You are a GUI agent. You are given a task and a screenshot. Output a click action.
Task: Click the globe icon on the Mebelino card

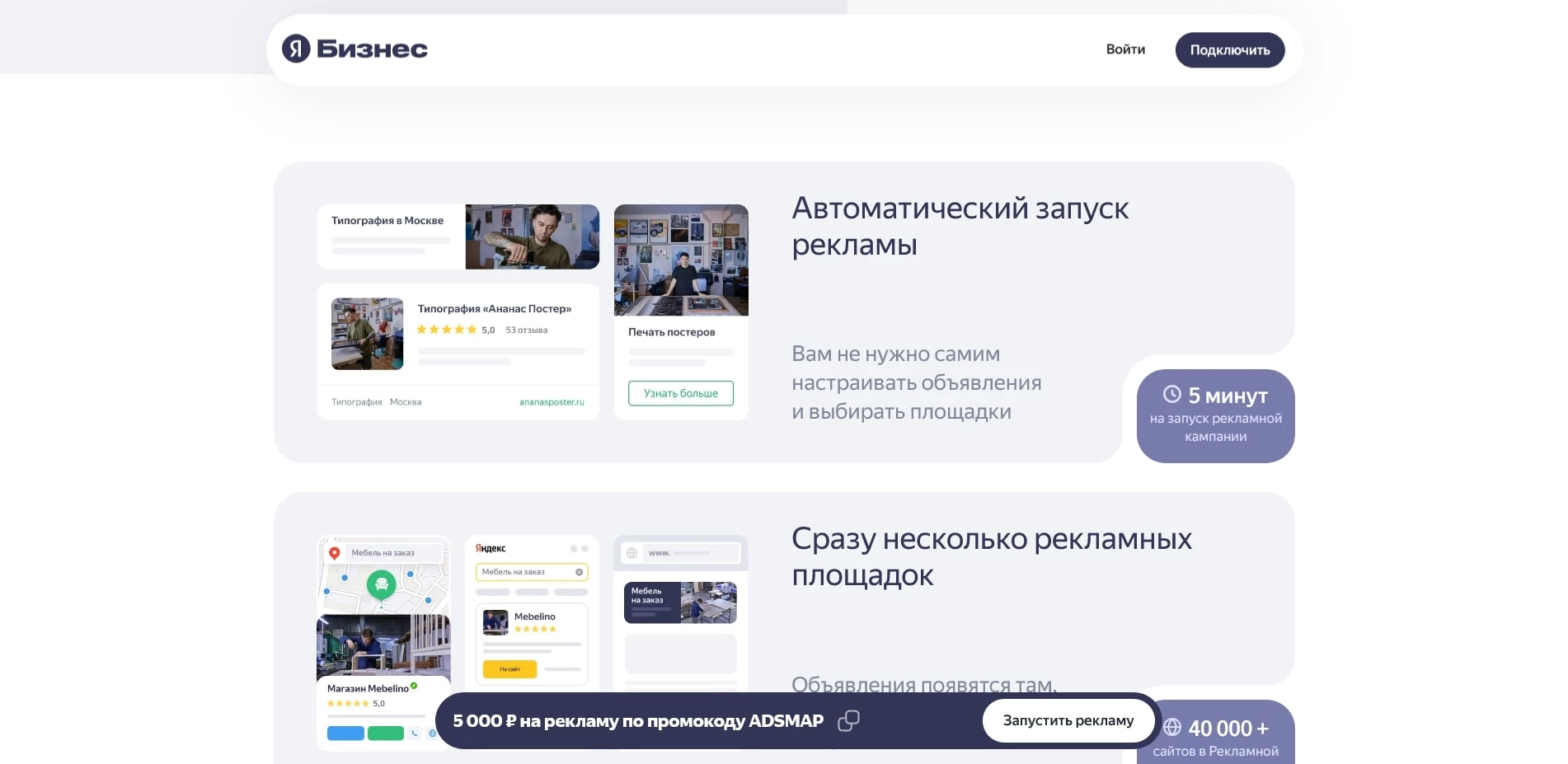click(x=433, y=733)
